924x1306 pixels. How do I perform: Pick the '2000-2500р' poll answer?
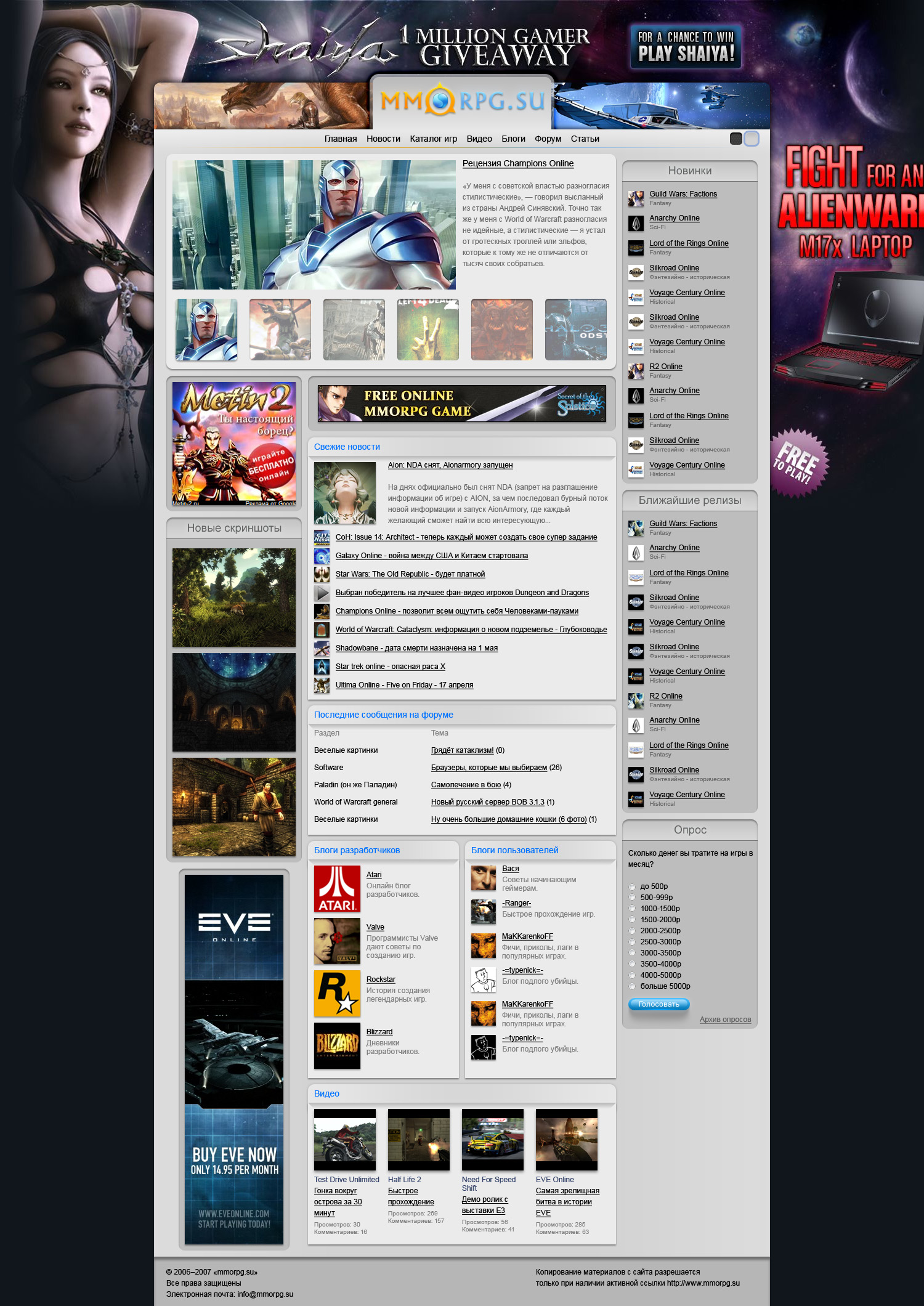(632, 931)
